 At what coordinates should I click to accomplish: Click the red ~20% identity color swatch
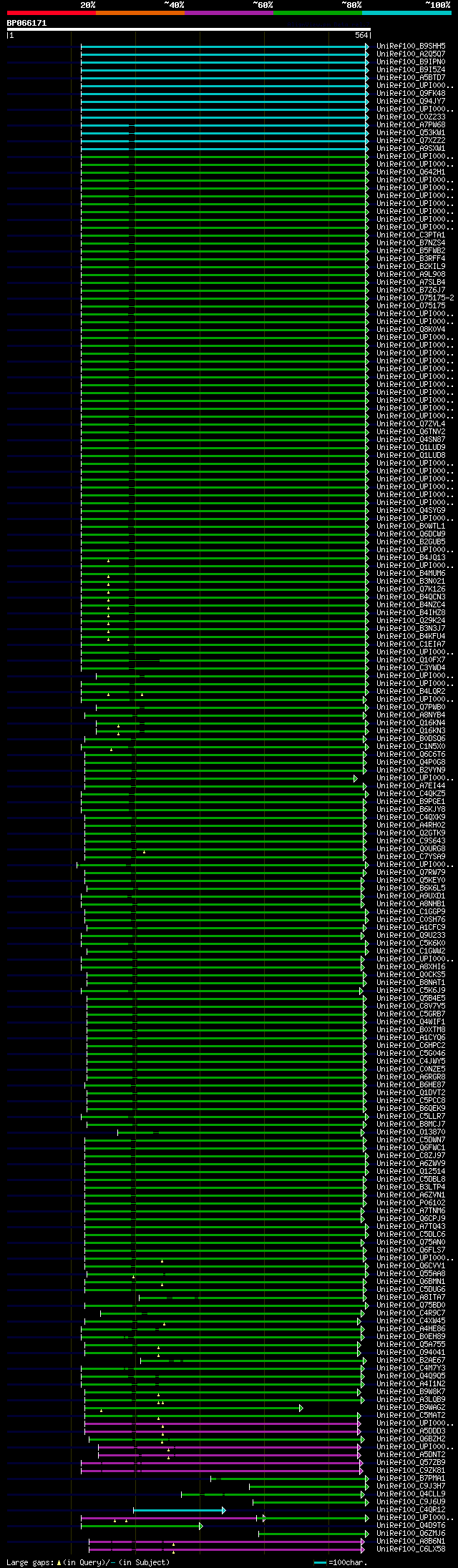52,13
